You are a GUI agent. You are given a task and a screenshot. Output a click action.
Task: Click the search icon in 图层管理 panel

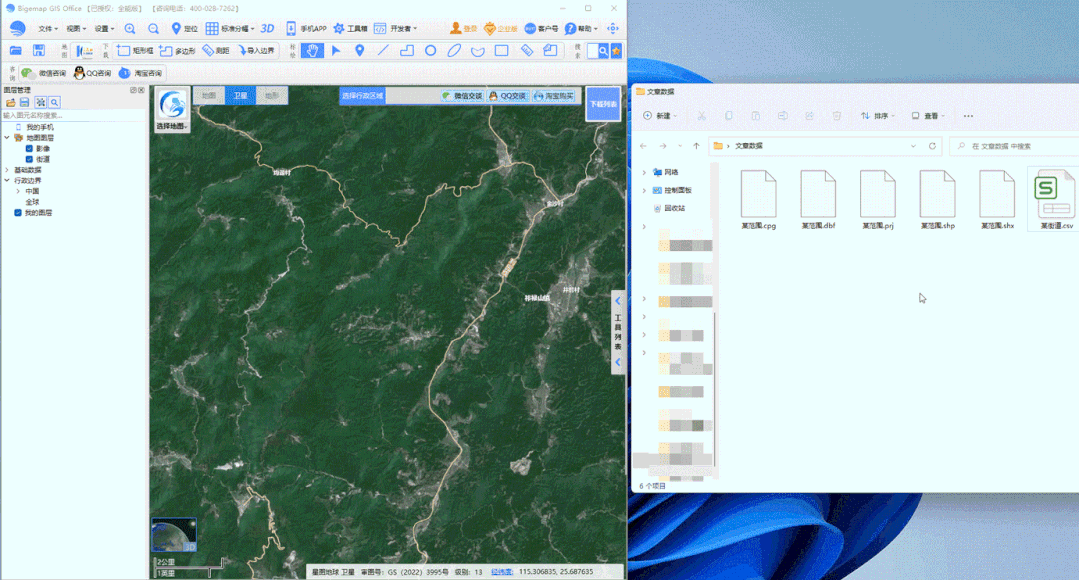(x=54, y=103)
